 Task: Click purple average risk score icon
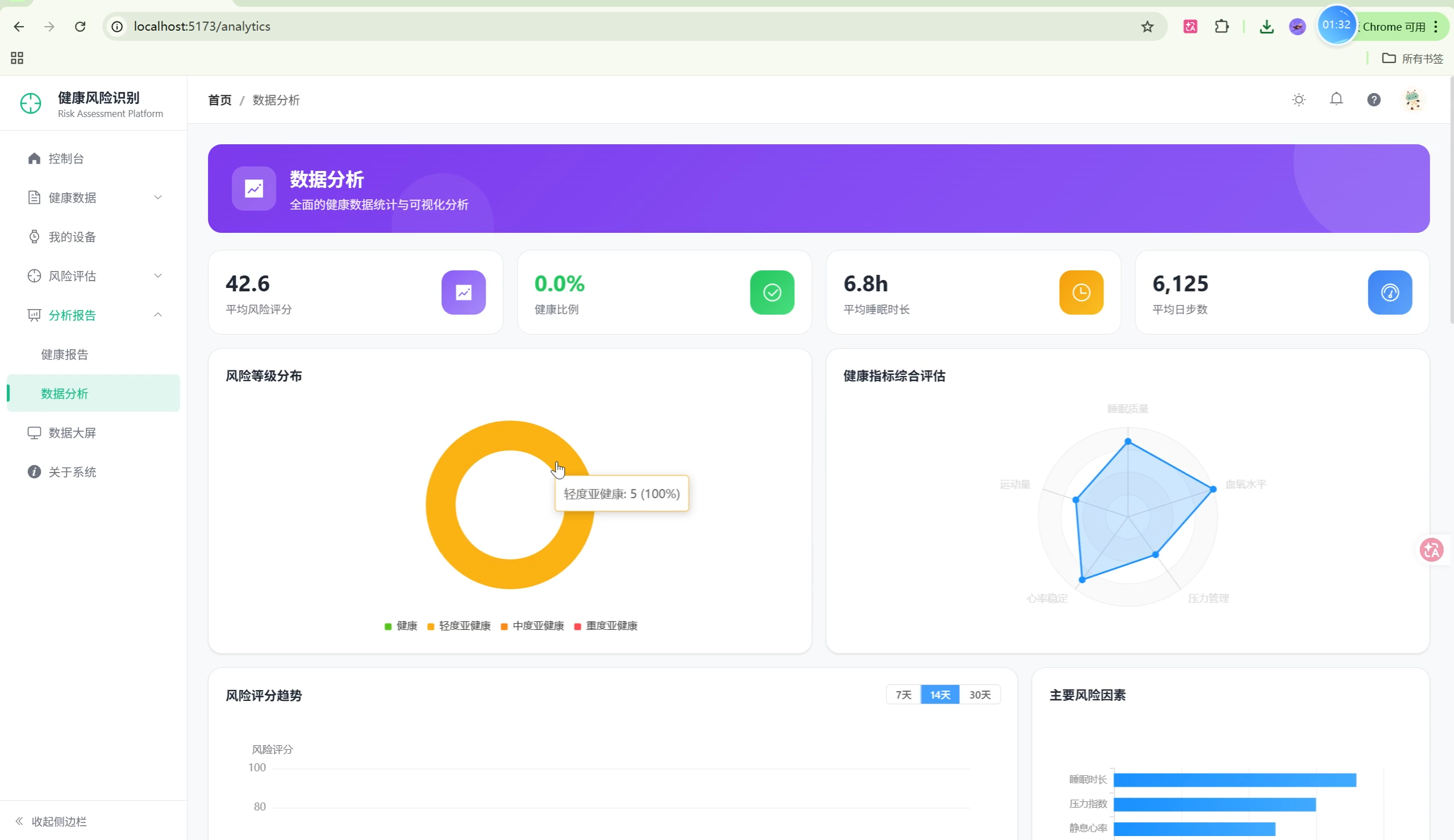[x=463, y=292]
